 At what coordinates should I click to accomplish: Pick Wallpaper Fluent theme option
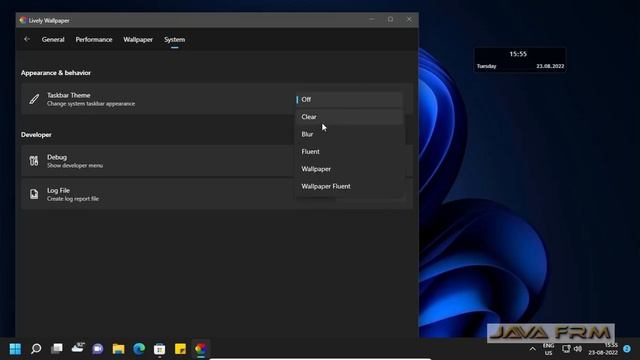(x=349, y=186)
